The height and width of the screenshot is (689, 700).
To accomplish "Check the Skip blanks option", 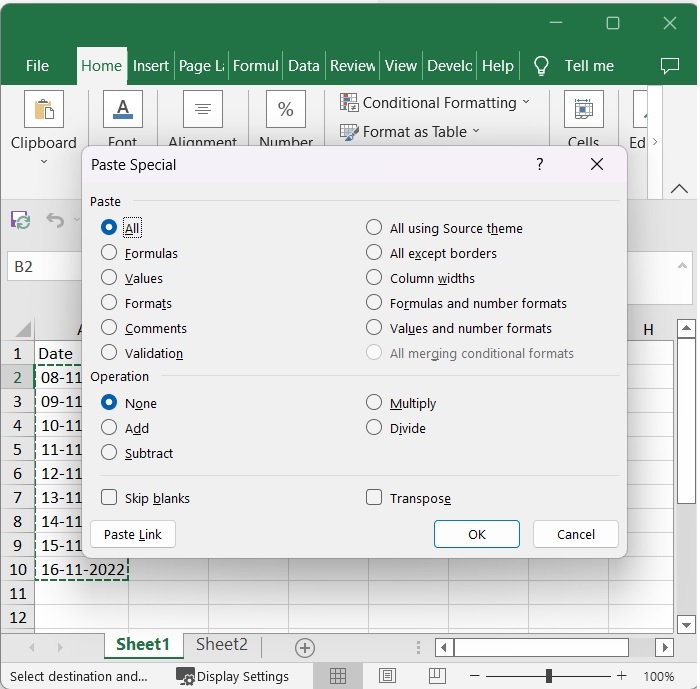I will pos(109,498).
